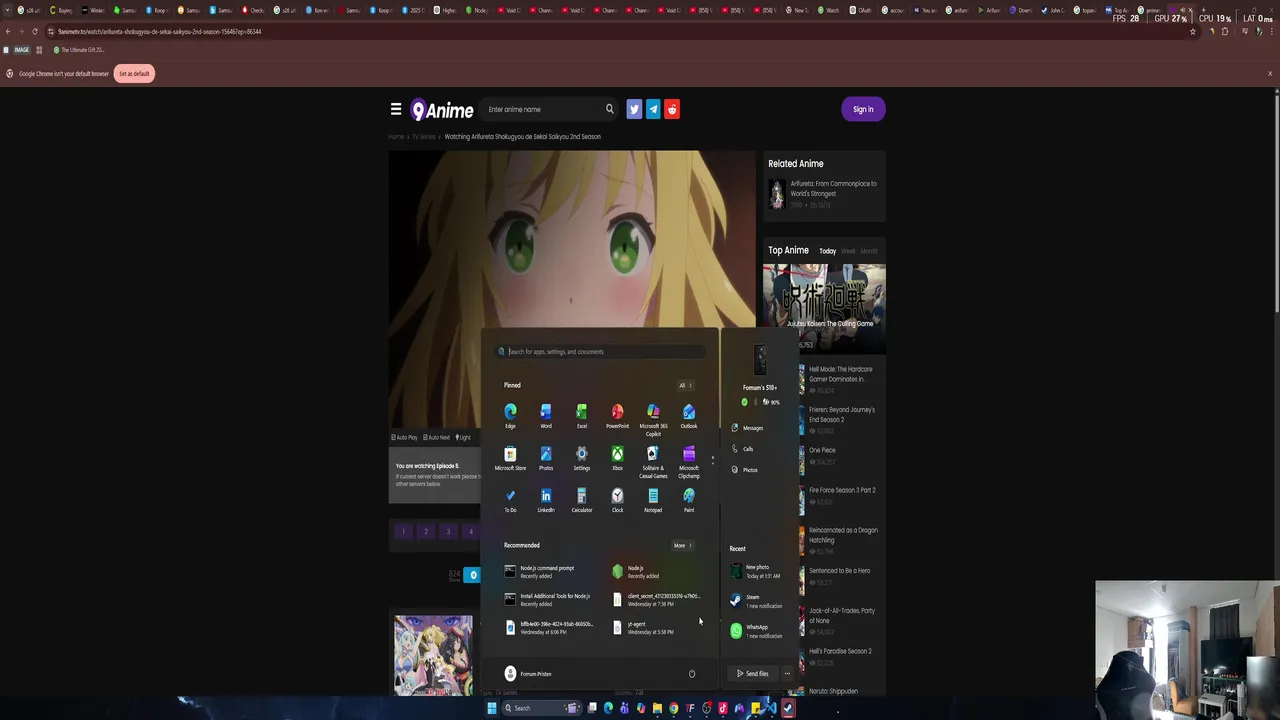Click the Send files button
The width and height of the screenshot is (1280, 720).
(x=753, y=674)
